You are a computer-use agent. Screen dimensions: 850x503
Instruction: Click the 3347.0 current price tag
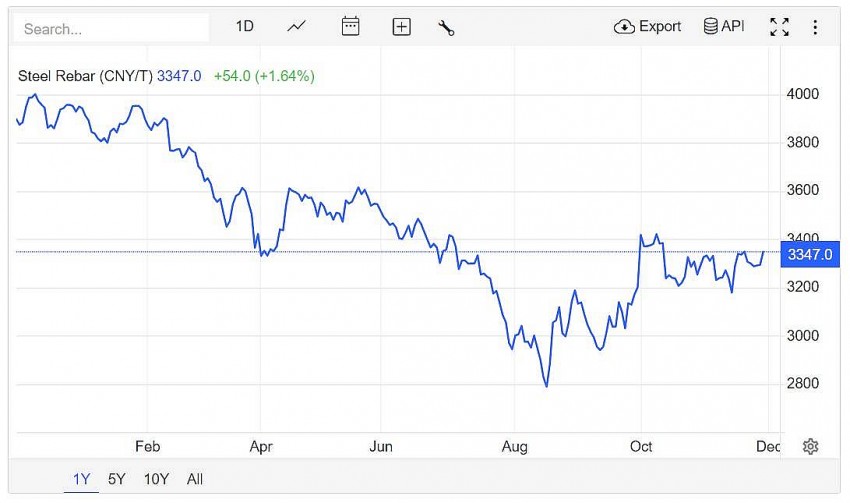(x=809, y=254)
